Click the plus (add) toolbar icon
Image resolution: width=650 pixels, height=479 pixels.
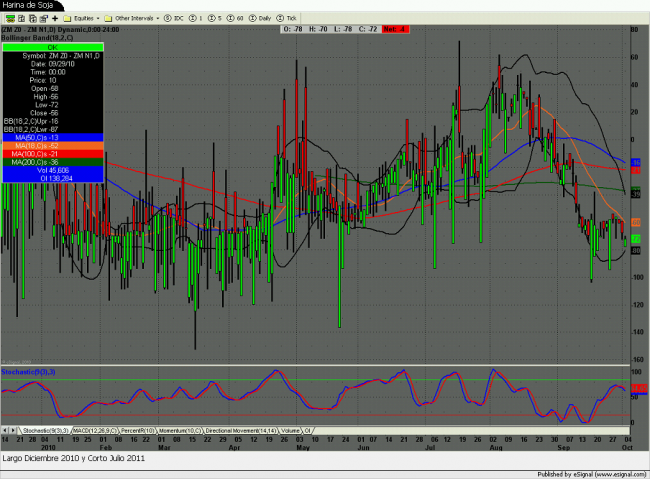pos(55,18)
